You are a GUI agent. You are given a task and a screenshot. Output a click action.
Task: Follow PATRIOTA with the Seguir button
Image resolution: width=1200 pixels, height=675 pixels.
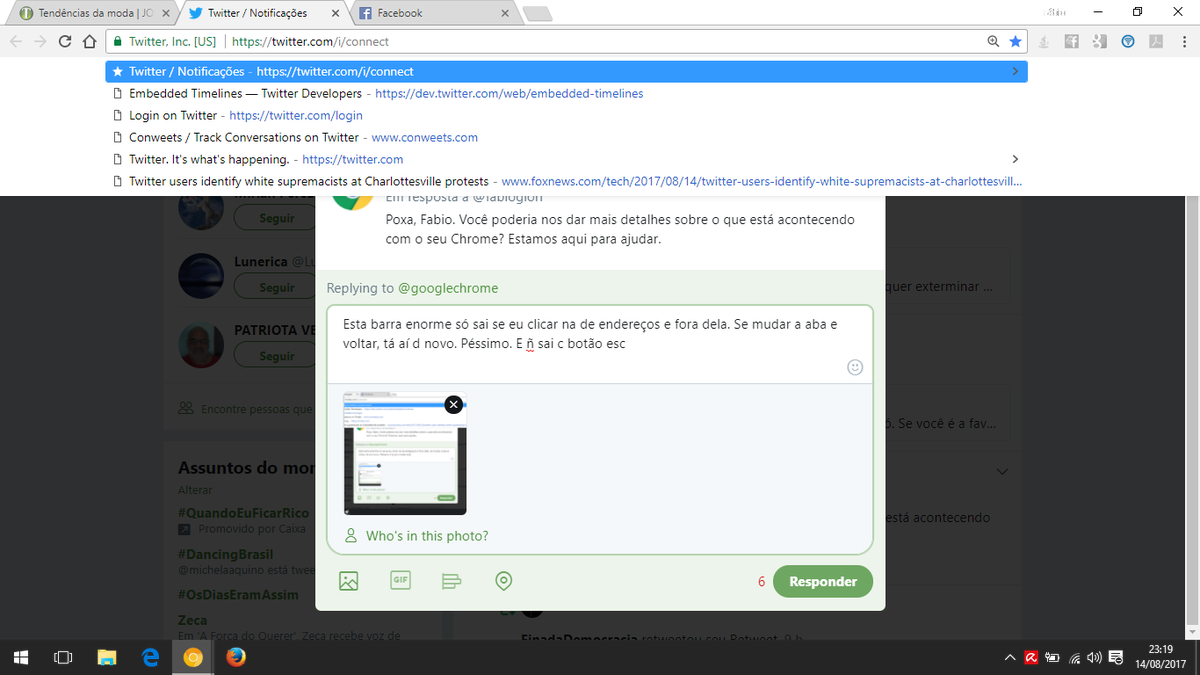point(277,356)
